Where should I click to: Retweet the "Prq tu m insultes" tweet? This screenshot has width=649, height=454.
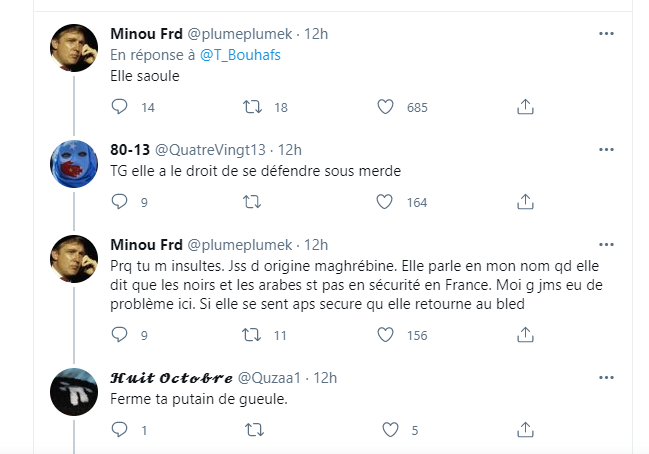tap(253, 335)
